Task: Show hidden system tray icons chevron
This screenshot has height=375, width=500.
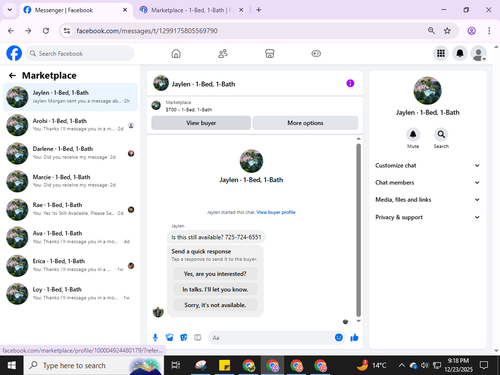Action: [x=402, y=365]
